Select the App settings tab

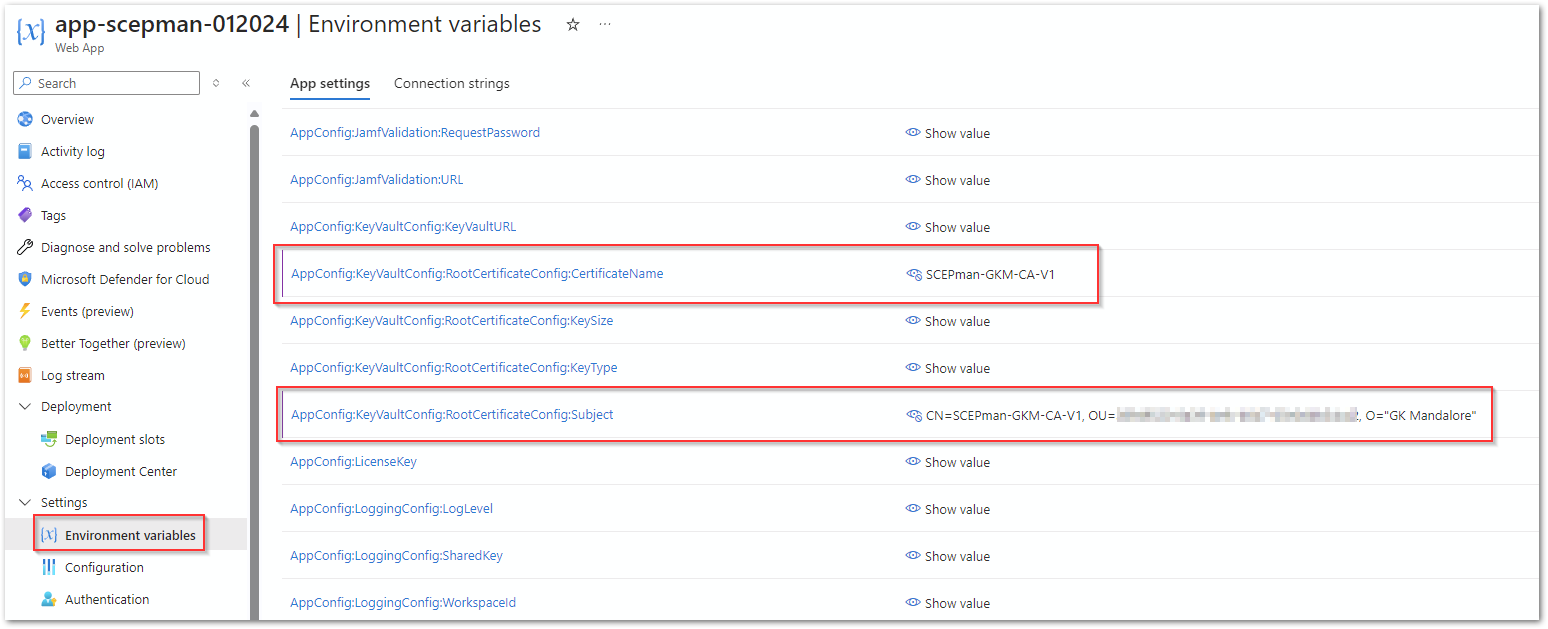point(329,83)
